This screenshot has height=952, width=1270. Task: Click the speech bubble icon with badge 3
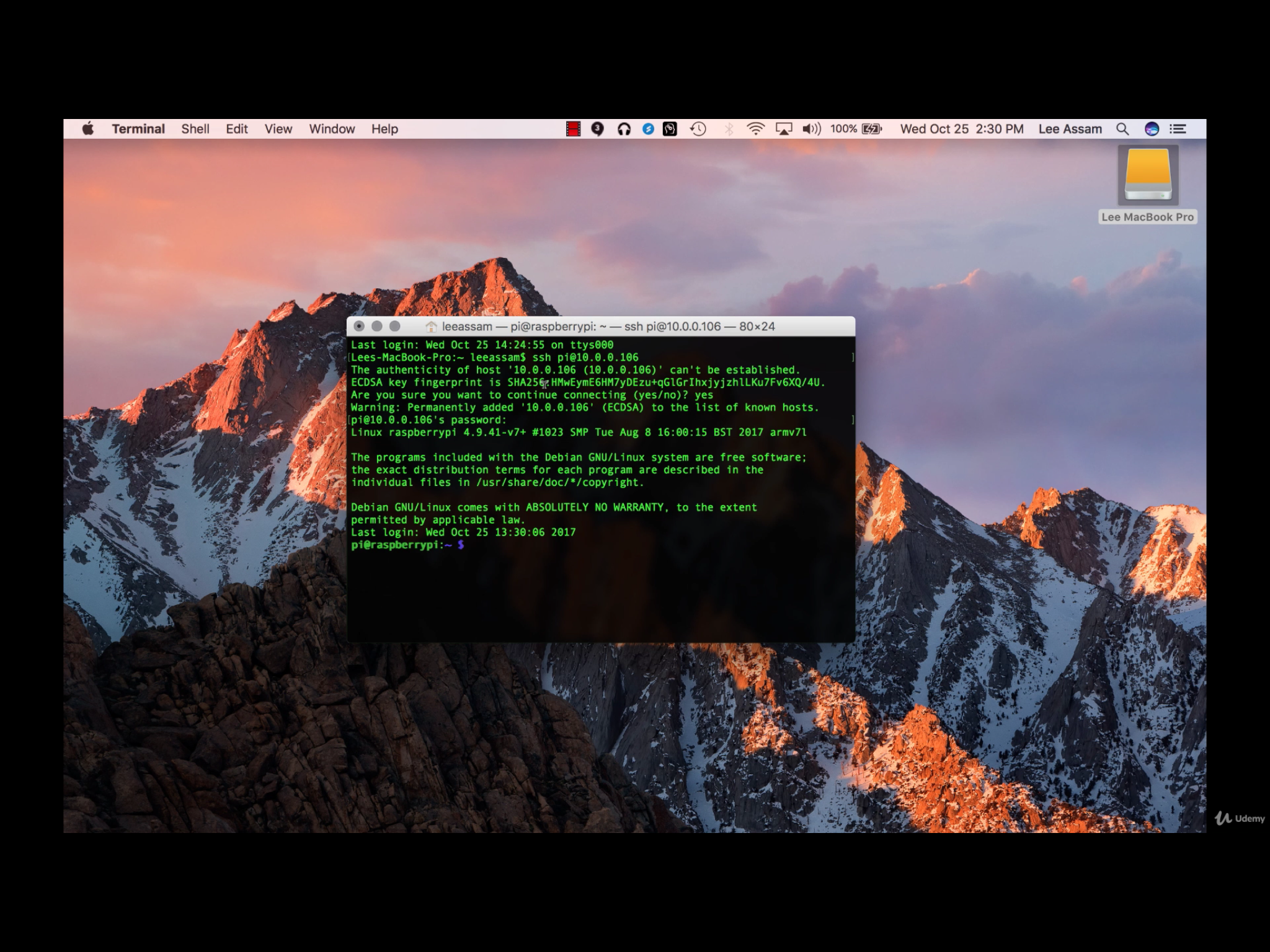point(597,129)
